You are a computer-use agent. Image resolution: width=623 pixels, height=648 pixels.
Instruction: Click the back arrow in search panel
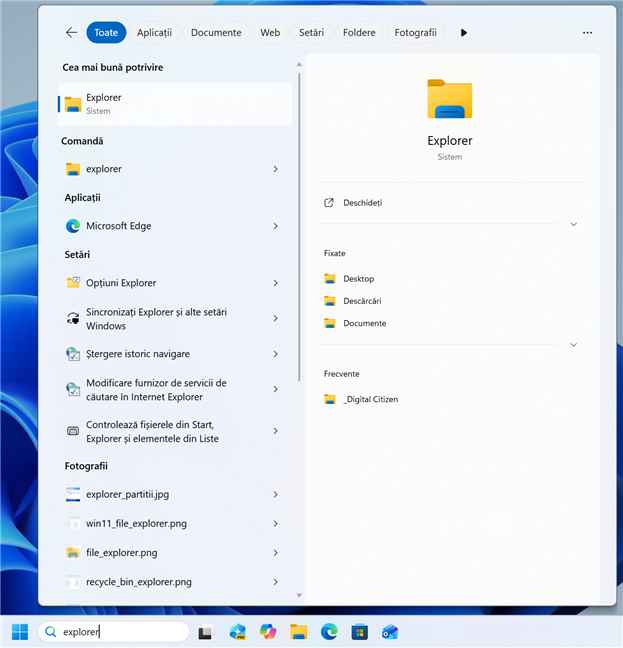[71, 33]
